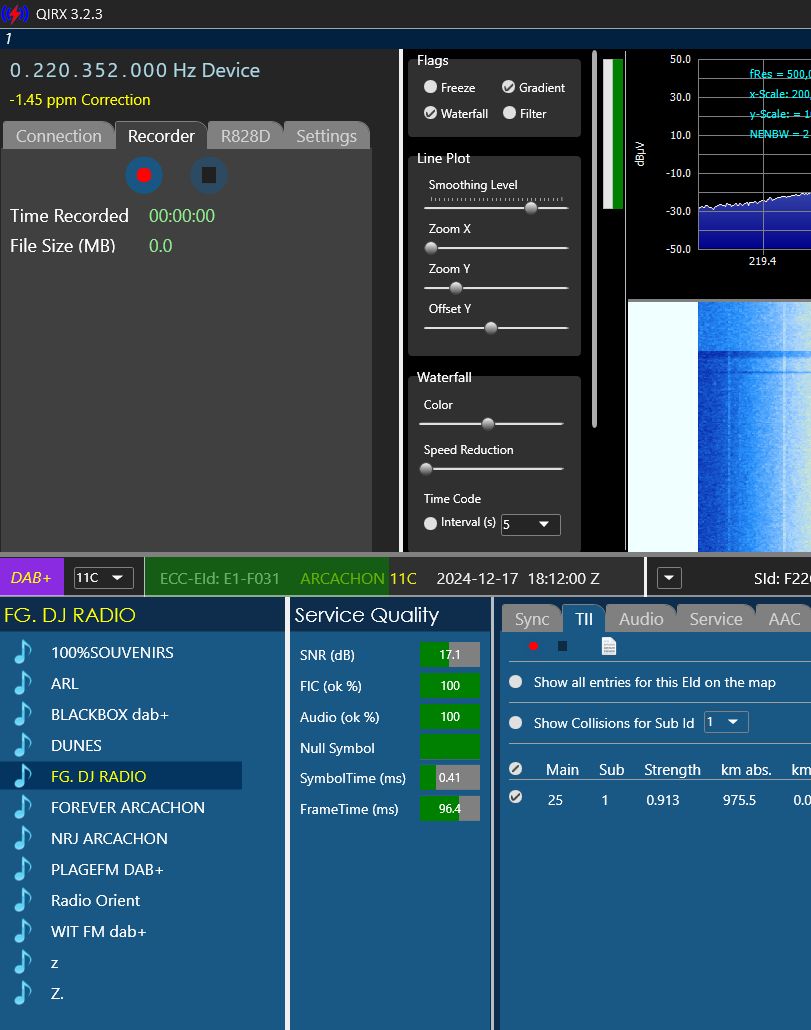The width and height of the screenshot is (811, 1030).
Task: Select the TII tab
Action: click(584, 619)
